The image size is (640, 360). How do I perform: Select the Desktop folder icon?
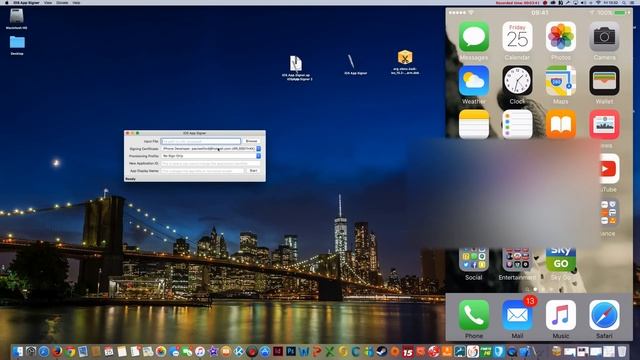pyautogui.click(x=17, y=42)
